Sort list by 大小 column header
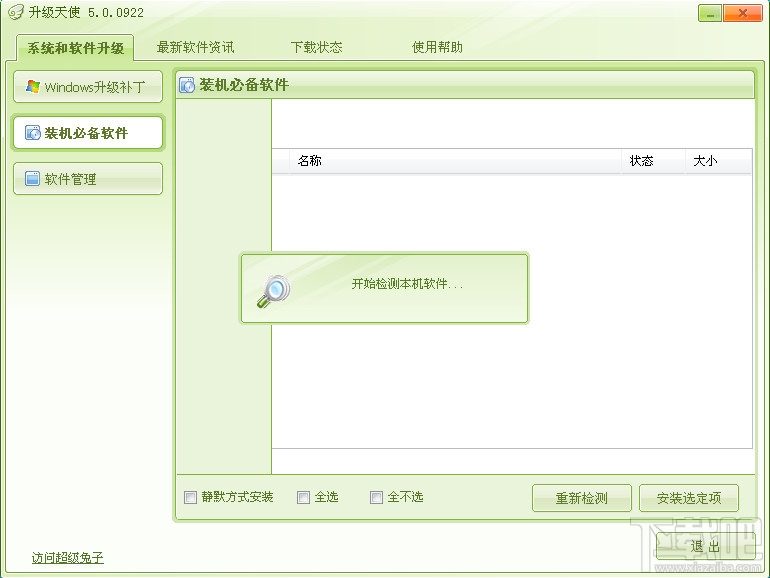The height and width of the screenshot is (578, 770). pos(718,161)
